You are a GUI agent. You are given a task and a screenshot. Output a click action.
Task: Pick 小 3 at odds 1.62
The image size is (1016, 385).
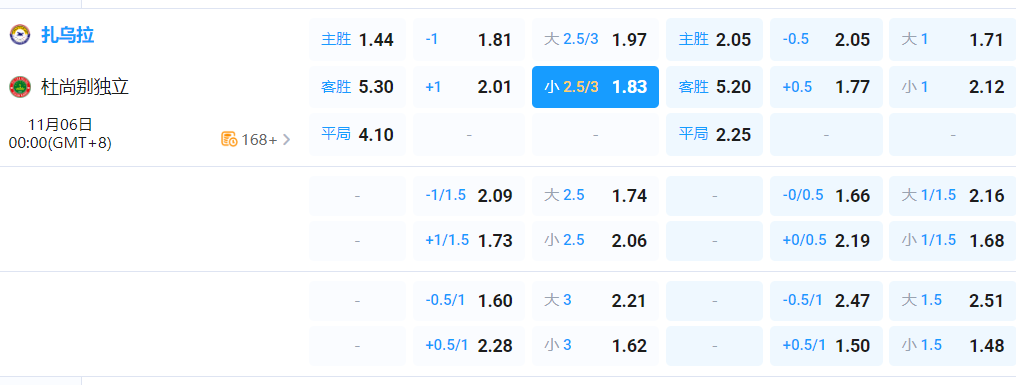(x=595, y=346)
